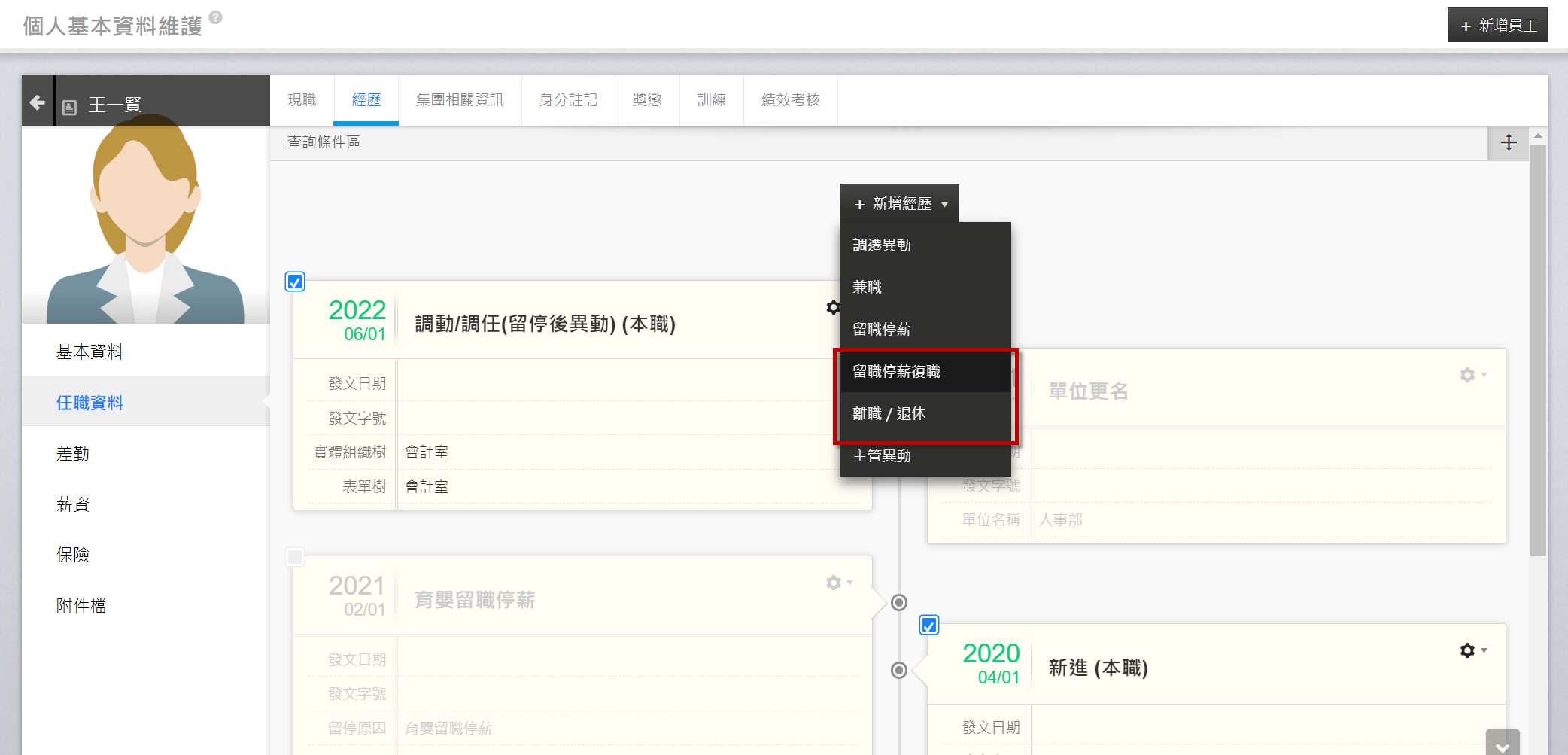Toggle the 2020 新進 record checkbox
Viewport: 1568px width, 755px height.
[x=929, y=626]
